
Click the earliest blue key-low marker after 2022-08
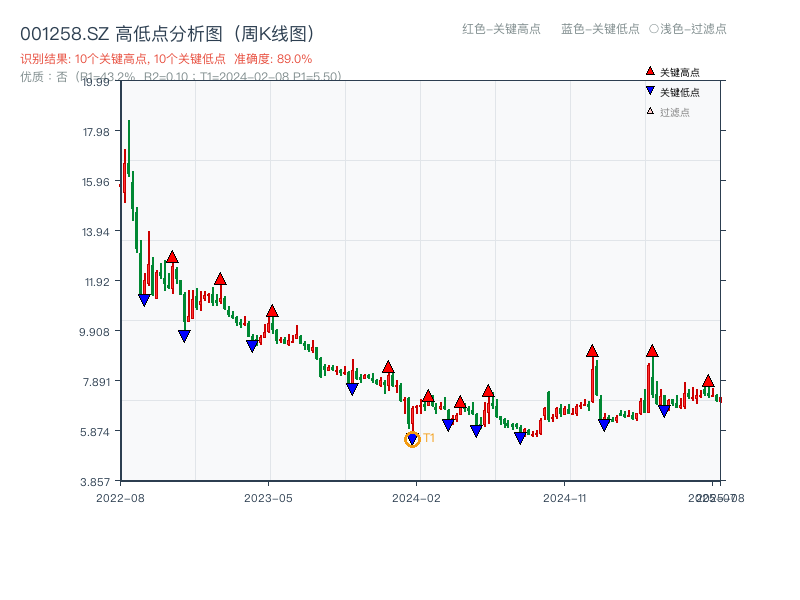click(x=143, y=299)
